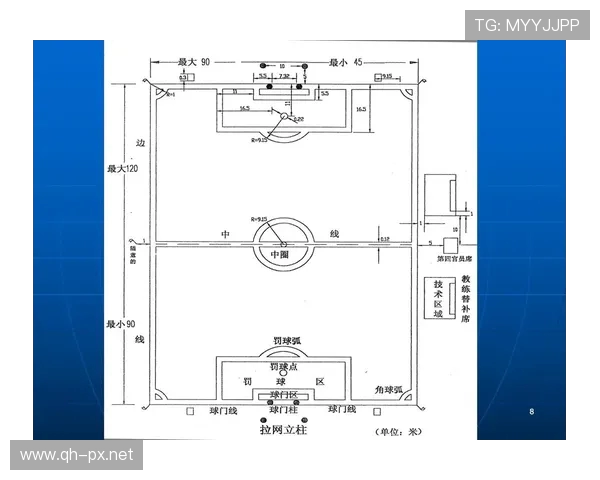
Task: Click the '教练替补席' vertical label
Action: coord(466,299)
